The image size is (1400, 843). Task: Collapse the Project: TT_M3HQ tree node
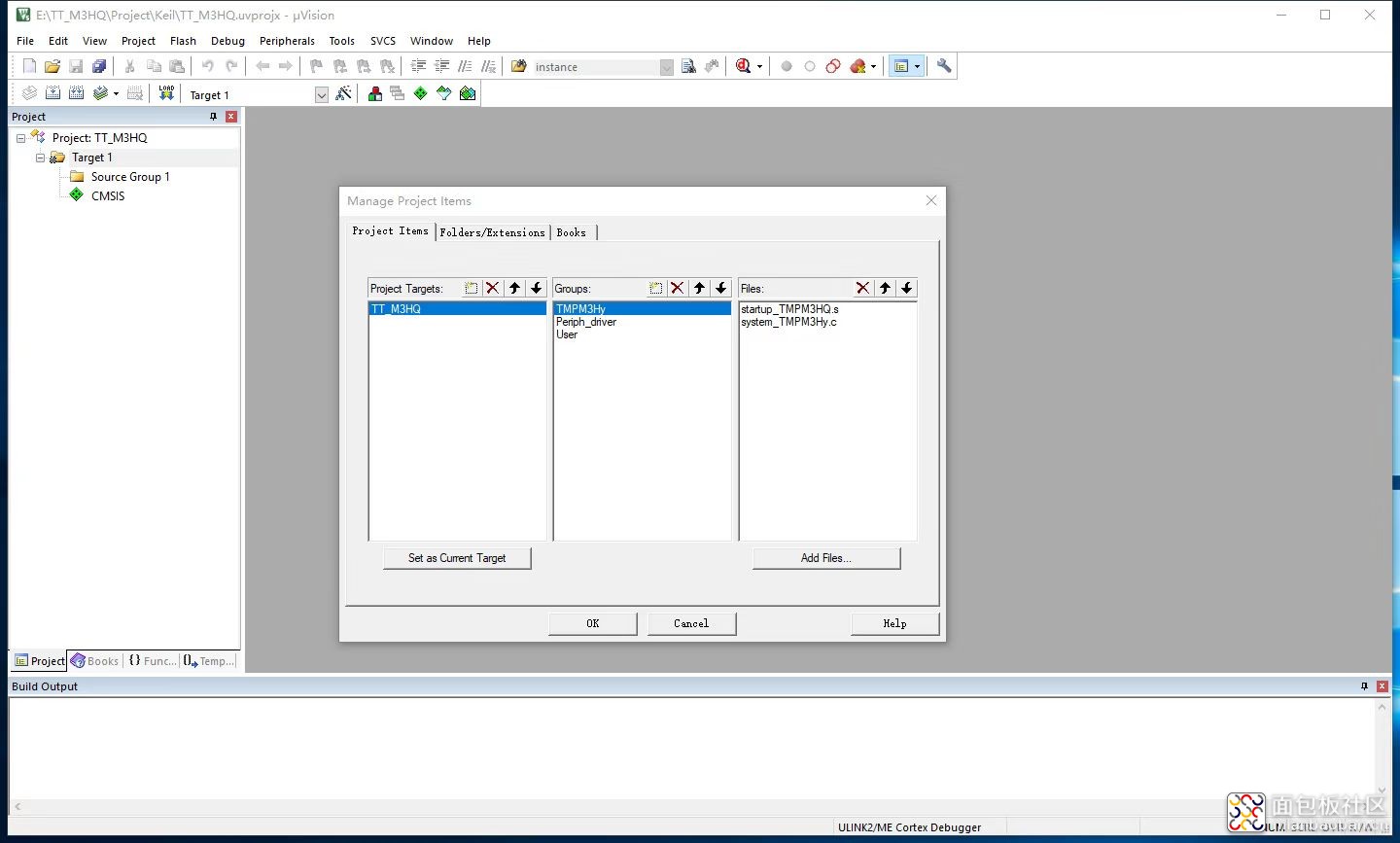tap(20, 138)
